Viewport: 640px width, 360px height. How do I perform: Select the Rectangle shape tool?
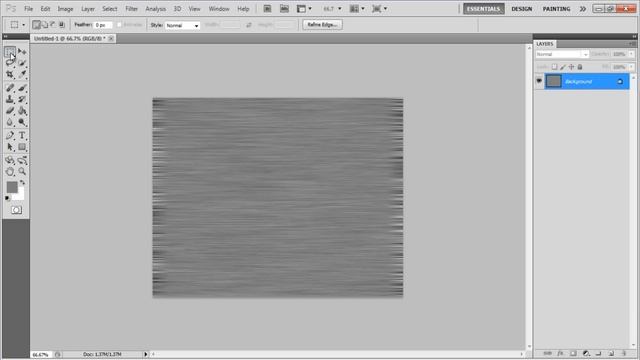tap(22, 147)
